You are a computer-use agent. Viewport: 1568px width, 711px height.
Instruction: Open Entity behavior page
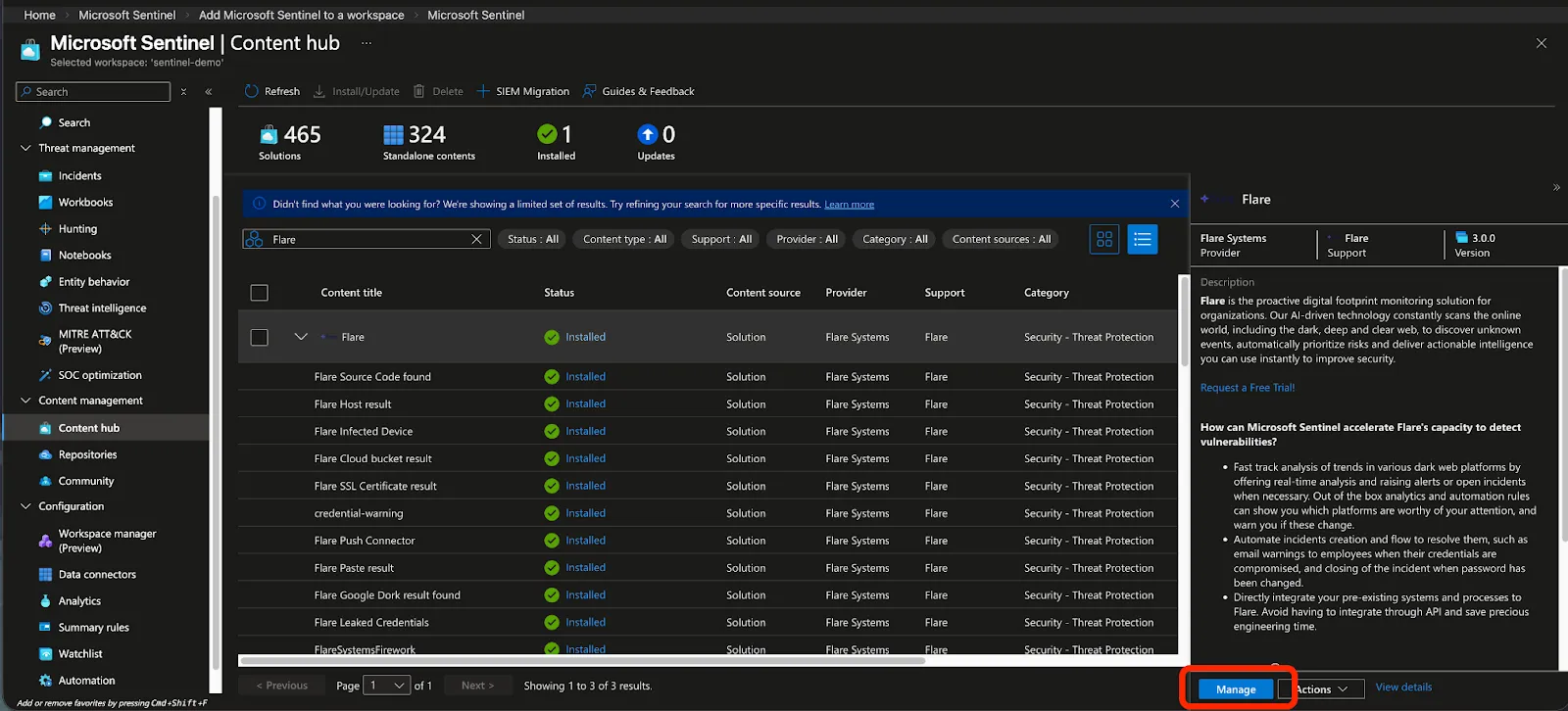click(x=94, y=282)
